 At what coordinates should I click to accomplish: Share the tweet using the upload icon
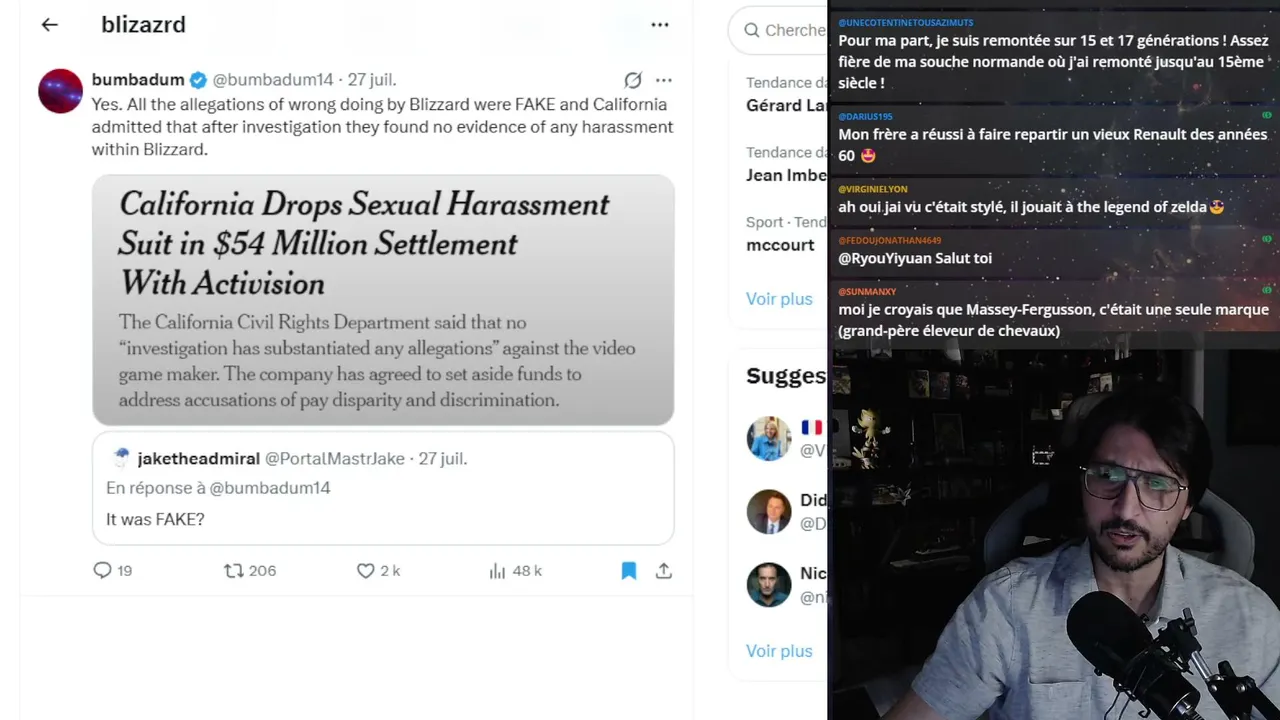[664, 570]
